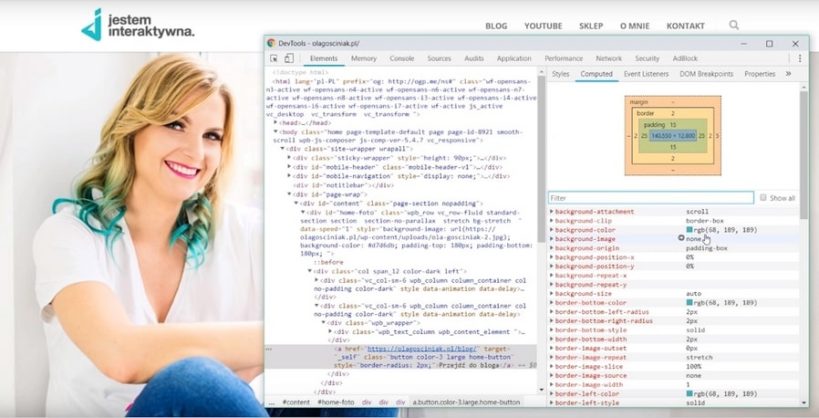Expand the mobile-header div node
The height and width of the screenshot is (418, 819).
pyautogui.click(x=289, y=167)
